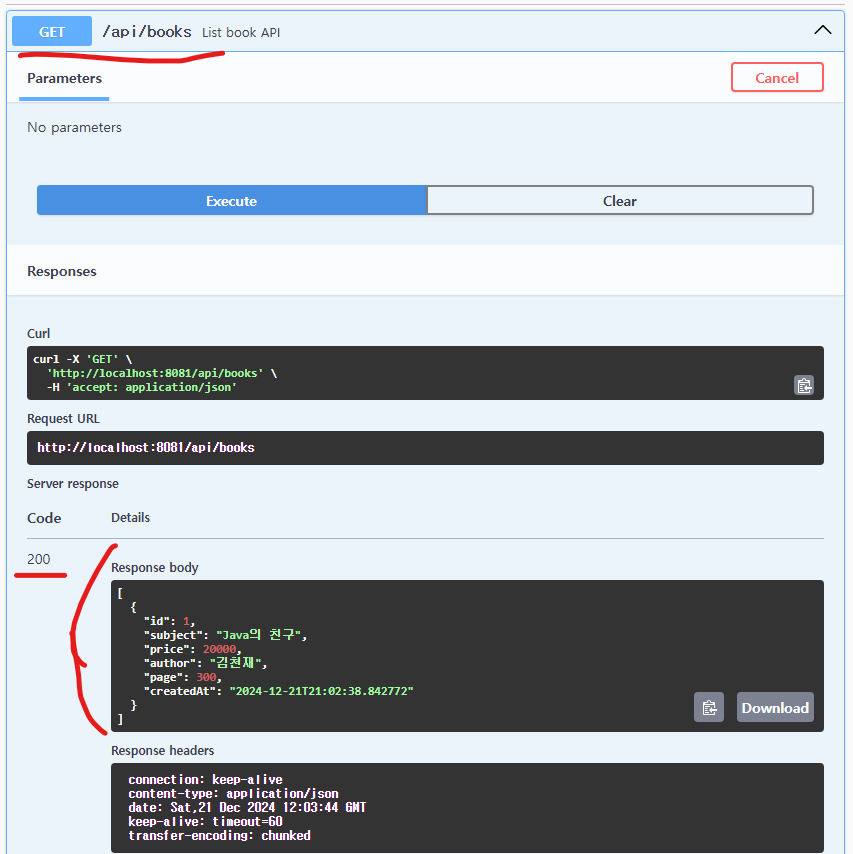Click the 'List book API' description
Viewport: 853px width, 854px height.
[241, 33]
